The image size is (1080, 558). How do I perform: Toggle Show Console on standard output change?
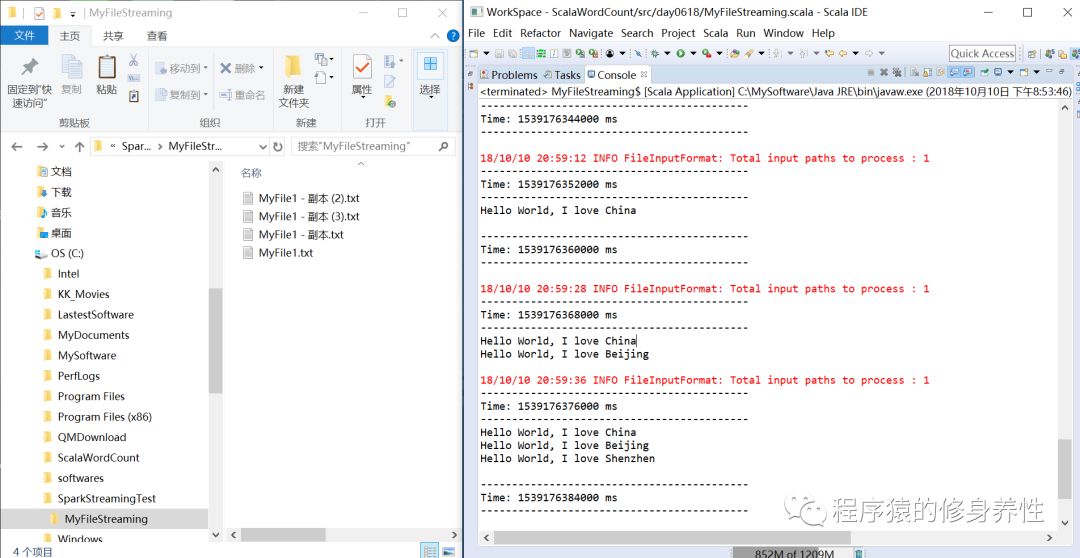tap(954, 72)
